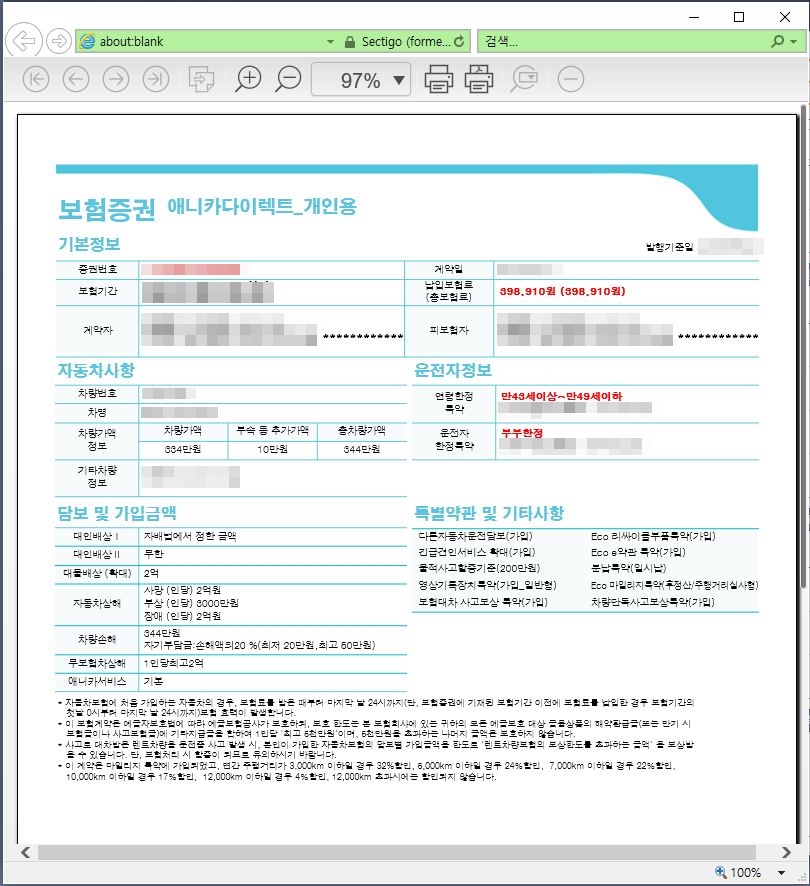Viewport: 810px width, 886px height.
Task: Click total vehicle price 344만원 cell
Action: tap(362, 449)
